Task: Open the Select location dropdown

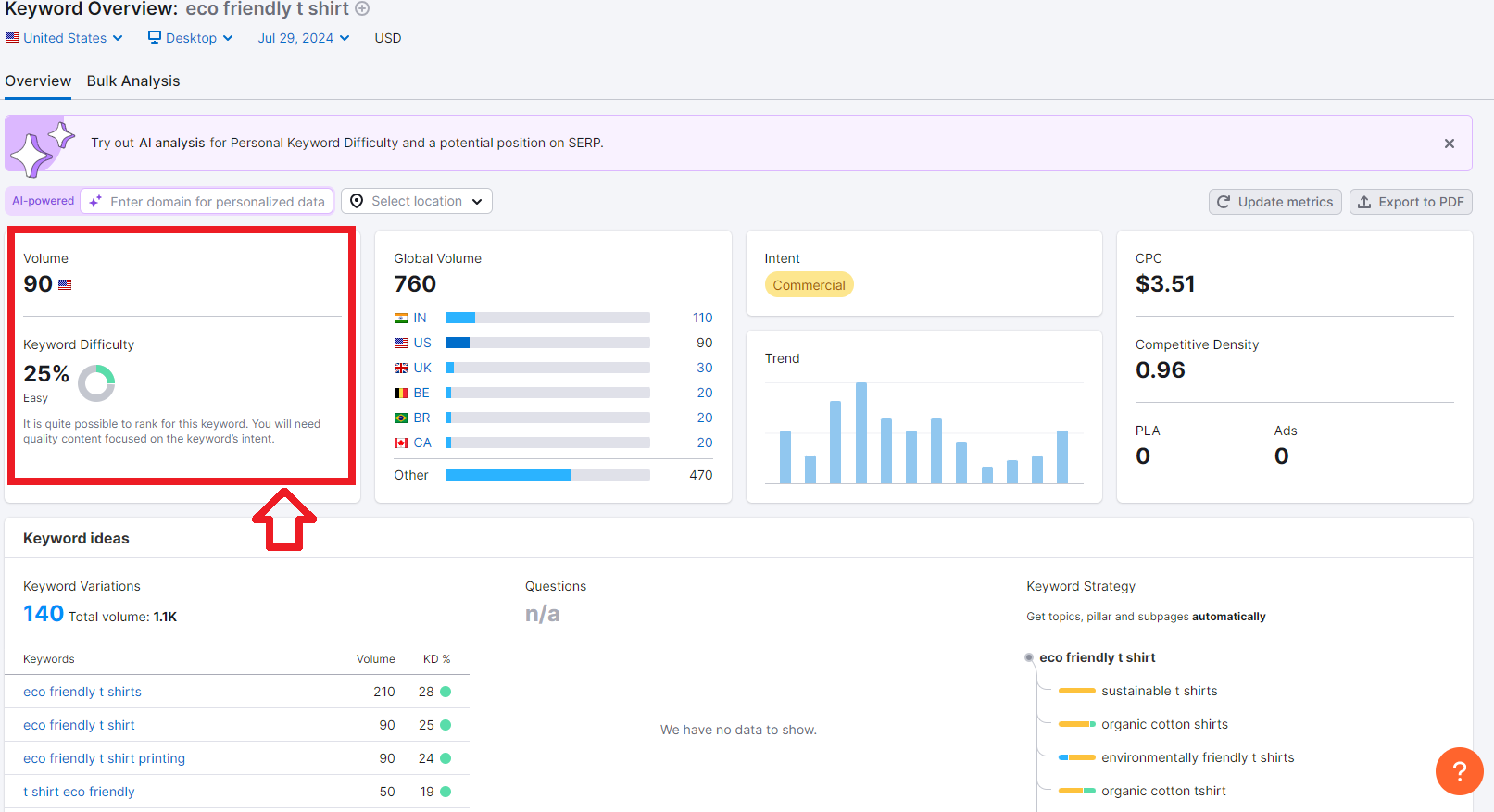Action: (x=417, y=201)
